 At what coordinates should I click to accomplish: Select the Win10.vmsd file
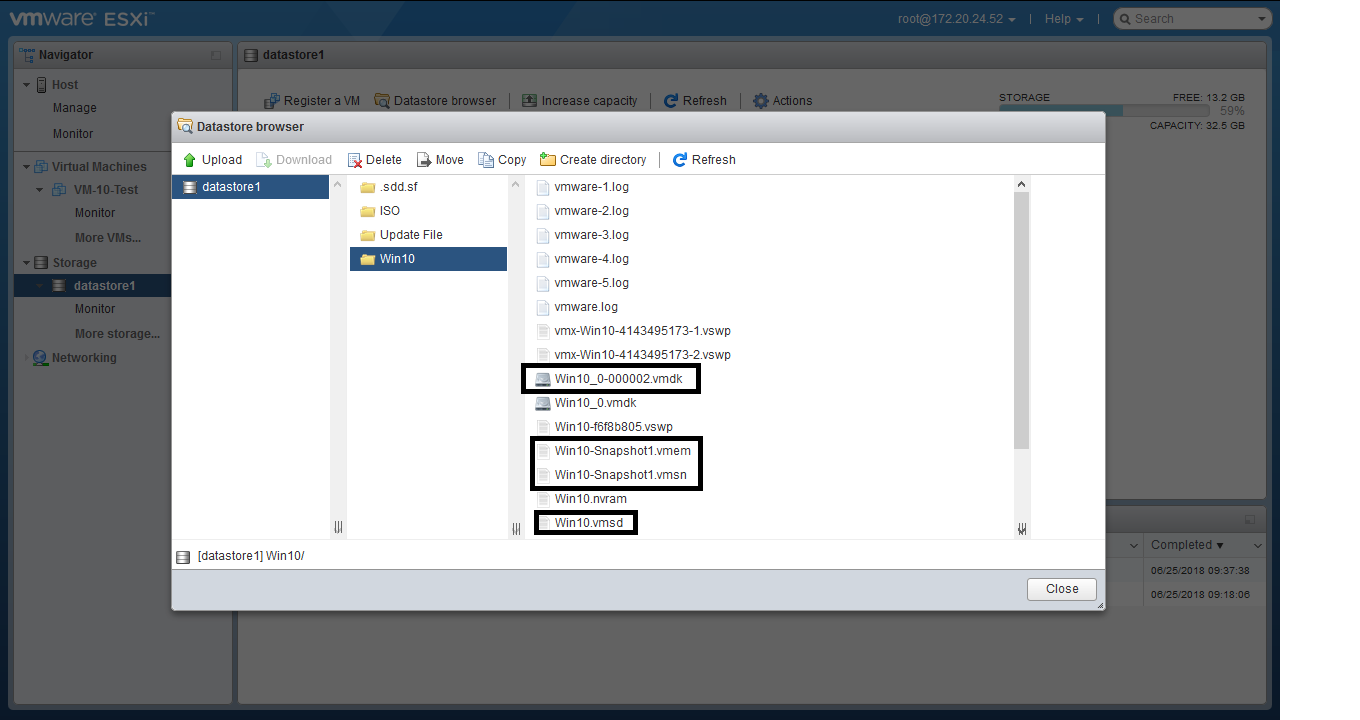[588, 523]
